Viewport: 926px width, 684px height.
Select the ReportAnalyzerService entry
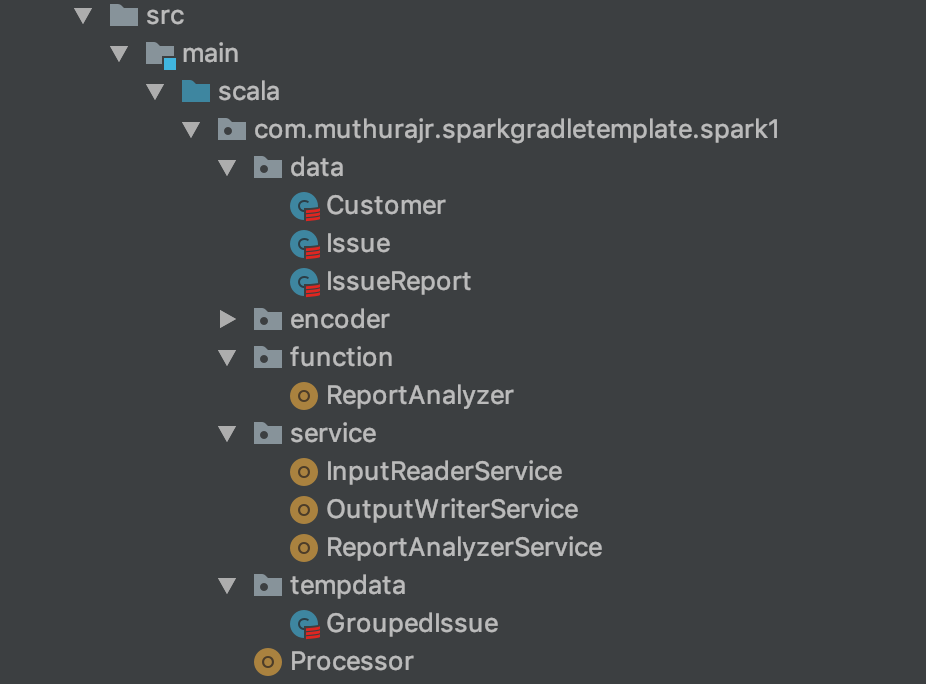coord(462,547)
